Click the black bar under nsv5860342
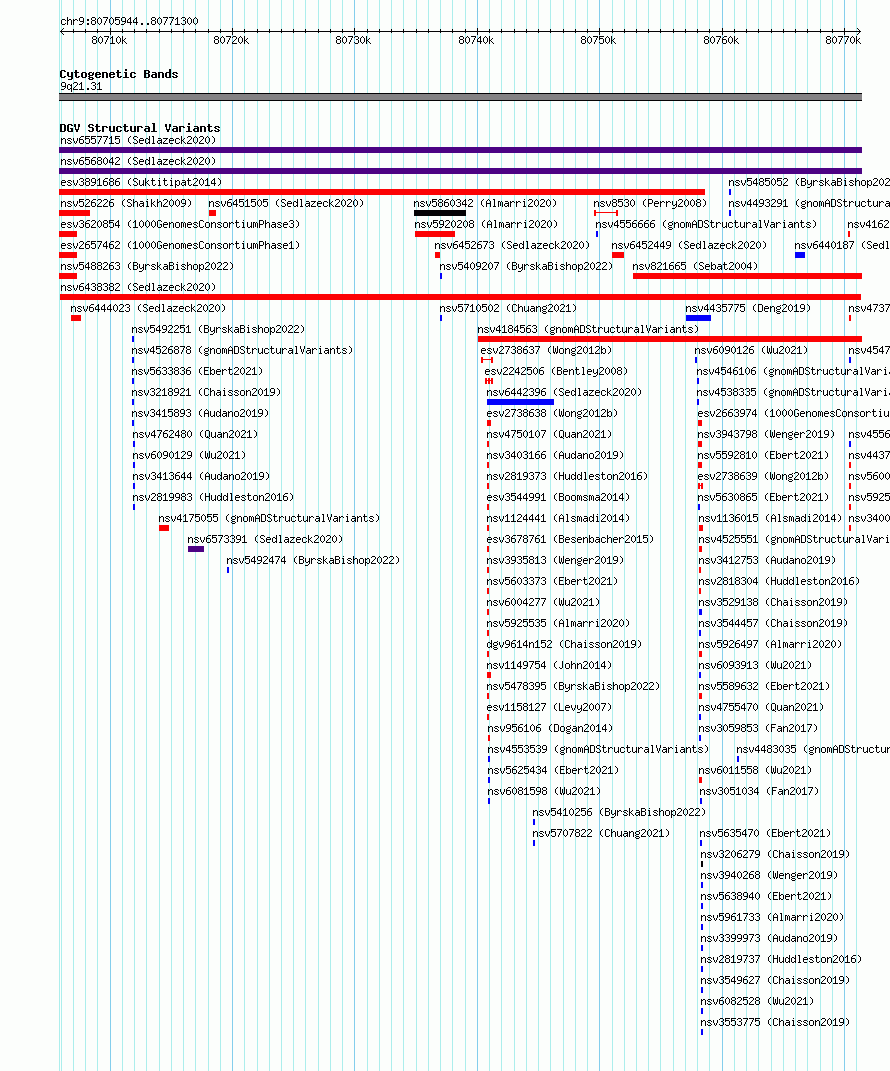This screenshot has height=1071, width=890. click(x=440, y=213)
